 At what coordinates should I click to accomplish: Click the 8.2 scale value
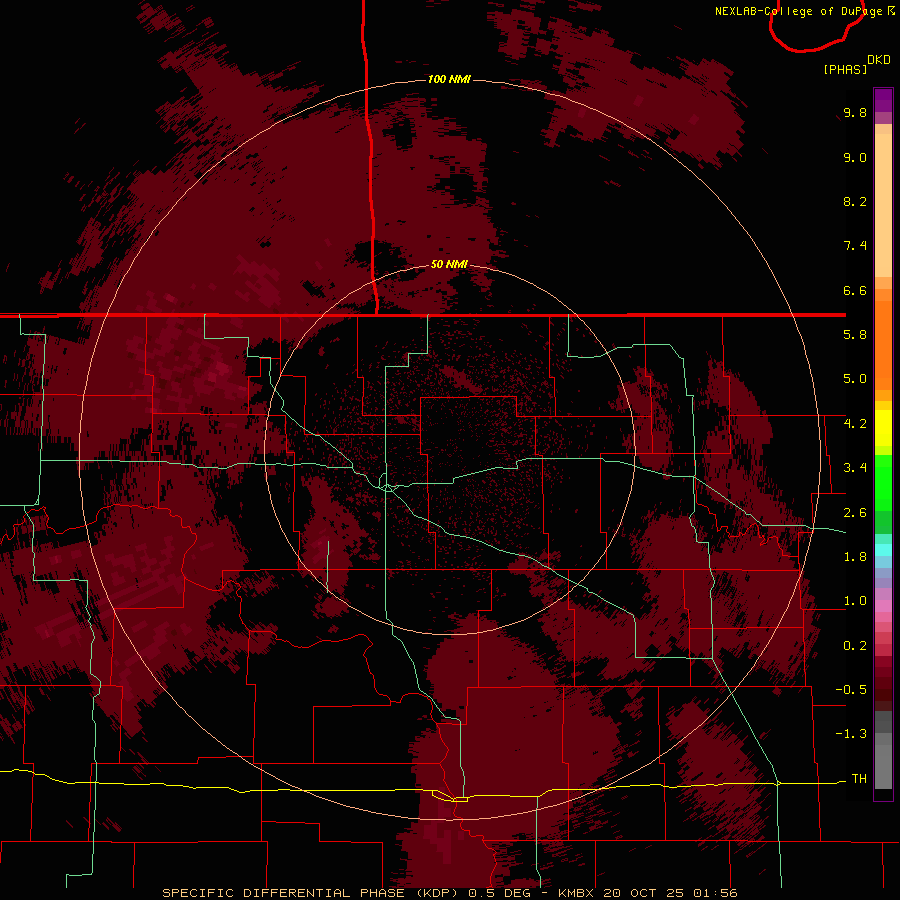tap(855, 201)
